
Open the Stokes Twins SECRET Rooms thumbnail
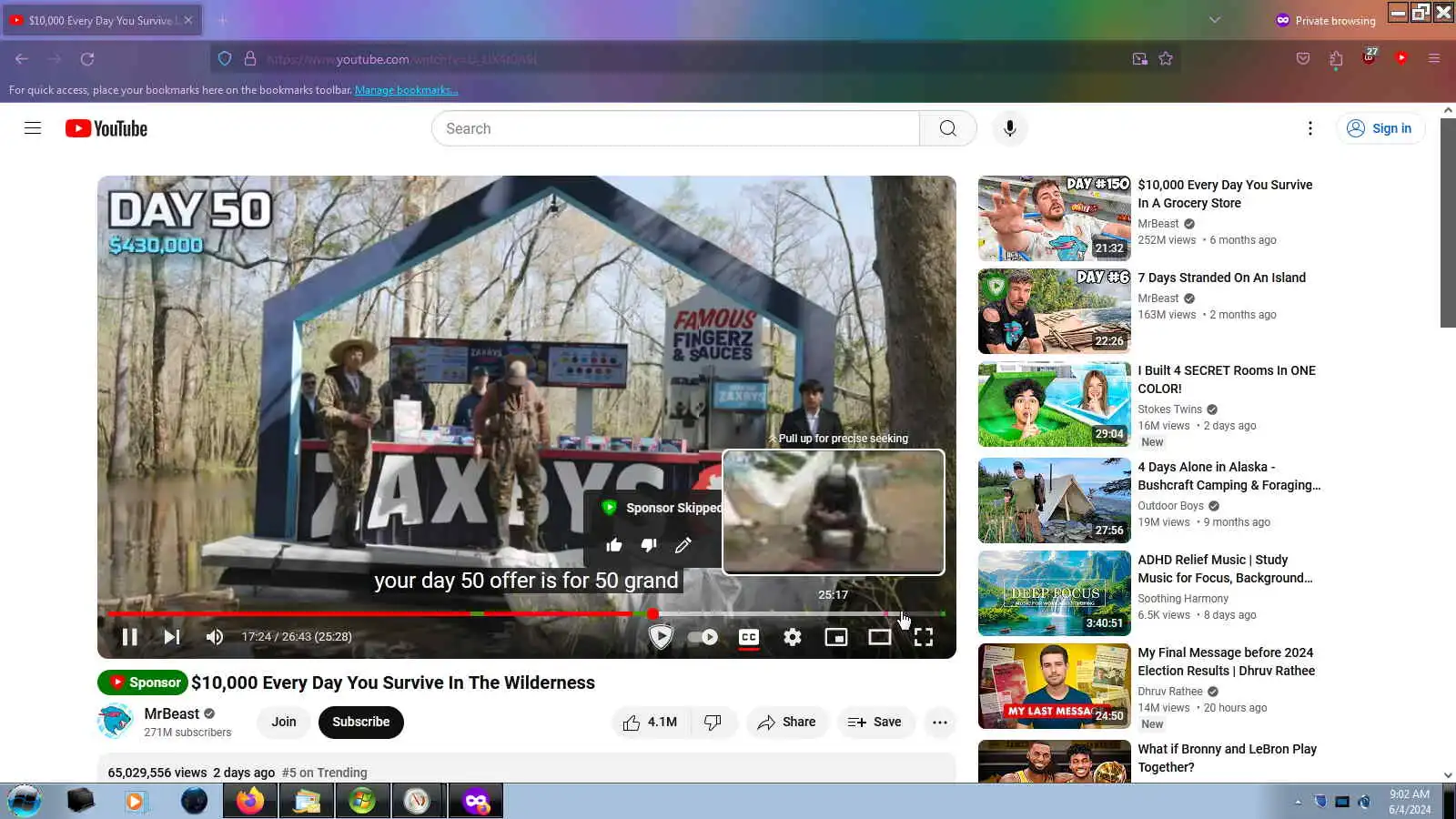pyautogui.click(x=1055, y=405)
